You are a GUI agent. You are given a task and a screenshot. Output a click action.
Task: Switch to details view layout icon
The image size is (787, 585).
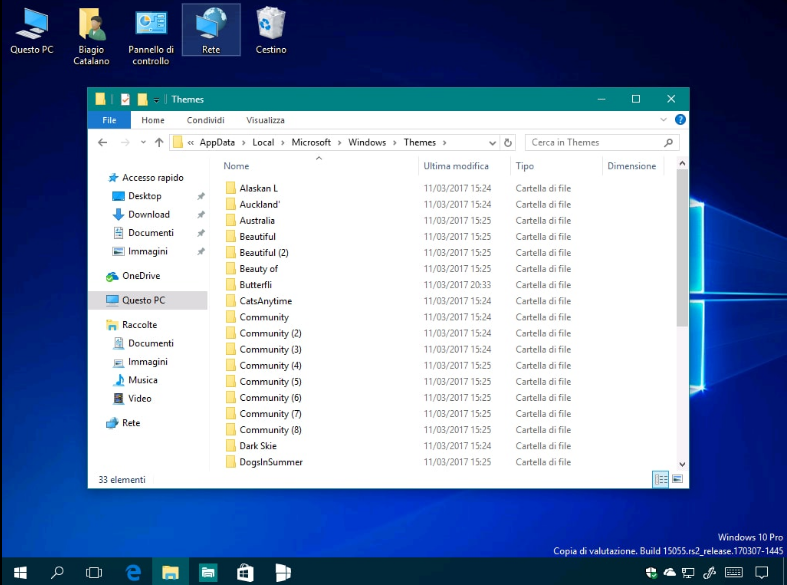click(x=661, y=479)
